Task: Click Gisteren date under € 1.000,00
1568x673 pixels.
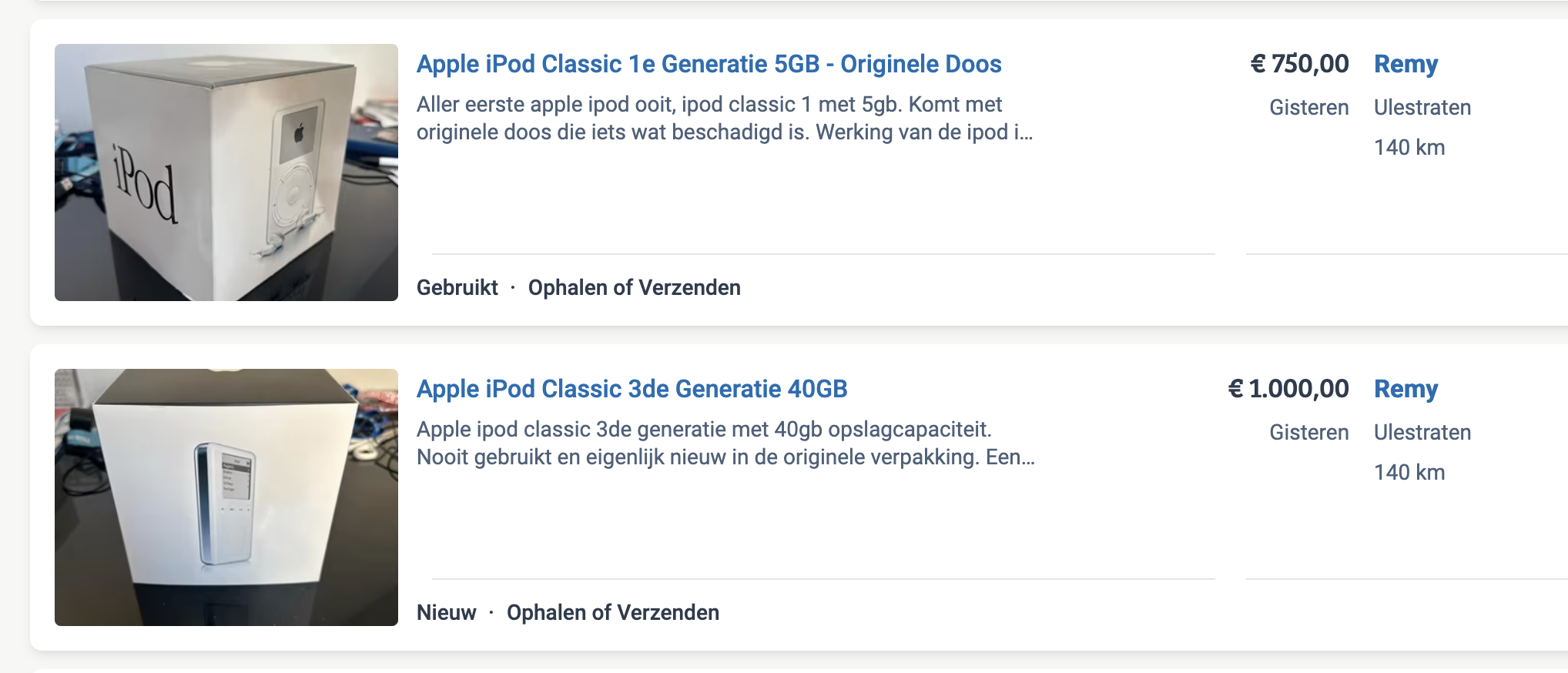Action: (1309, 433)
